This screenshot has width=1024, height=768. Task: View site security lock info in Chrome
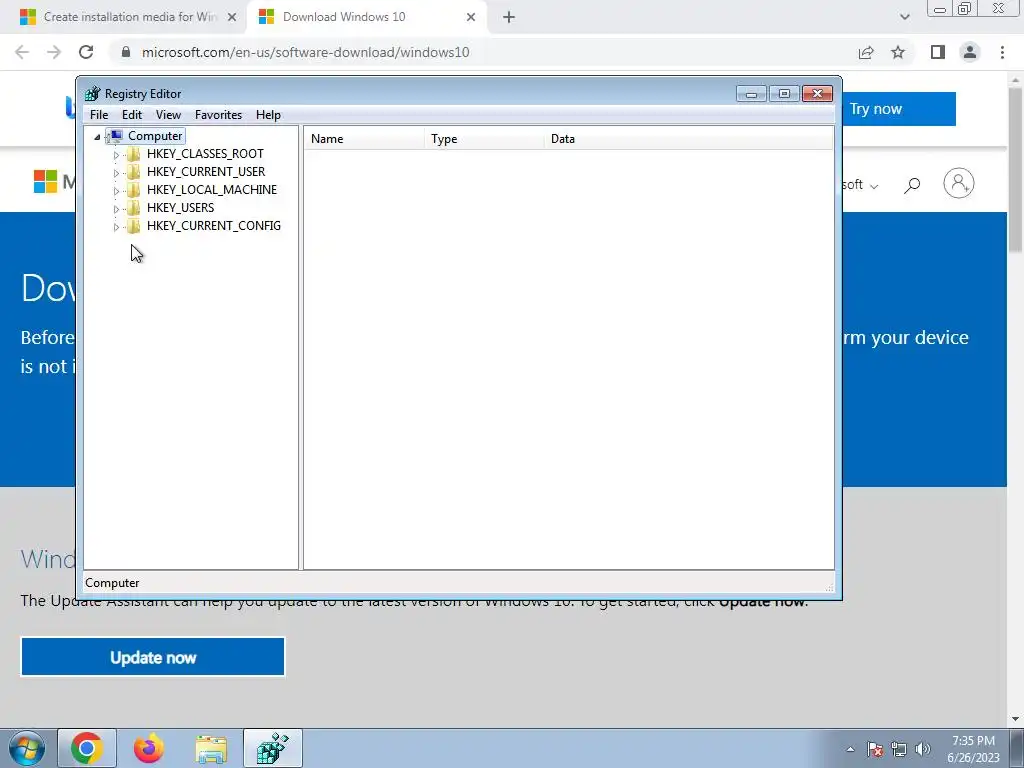(x=126, y=52)
